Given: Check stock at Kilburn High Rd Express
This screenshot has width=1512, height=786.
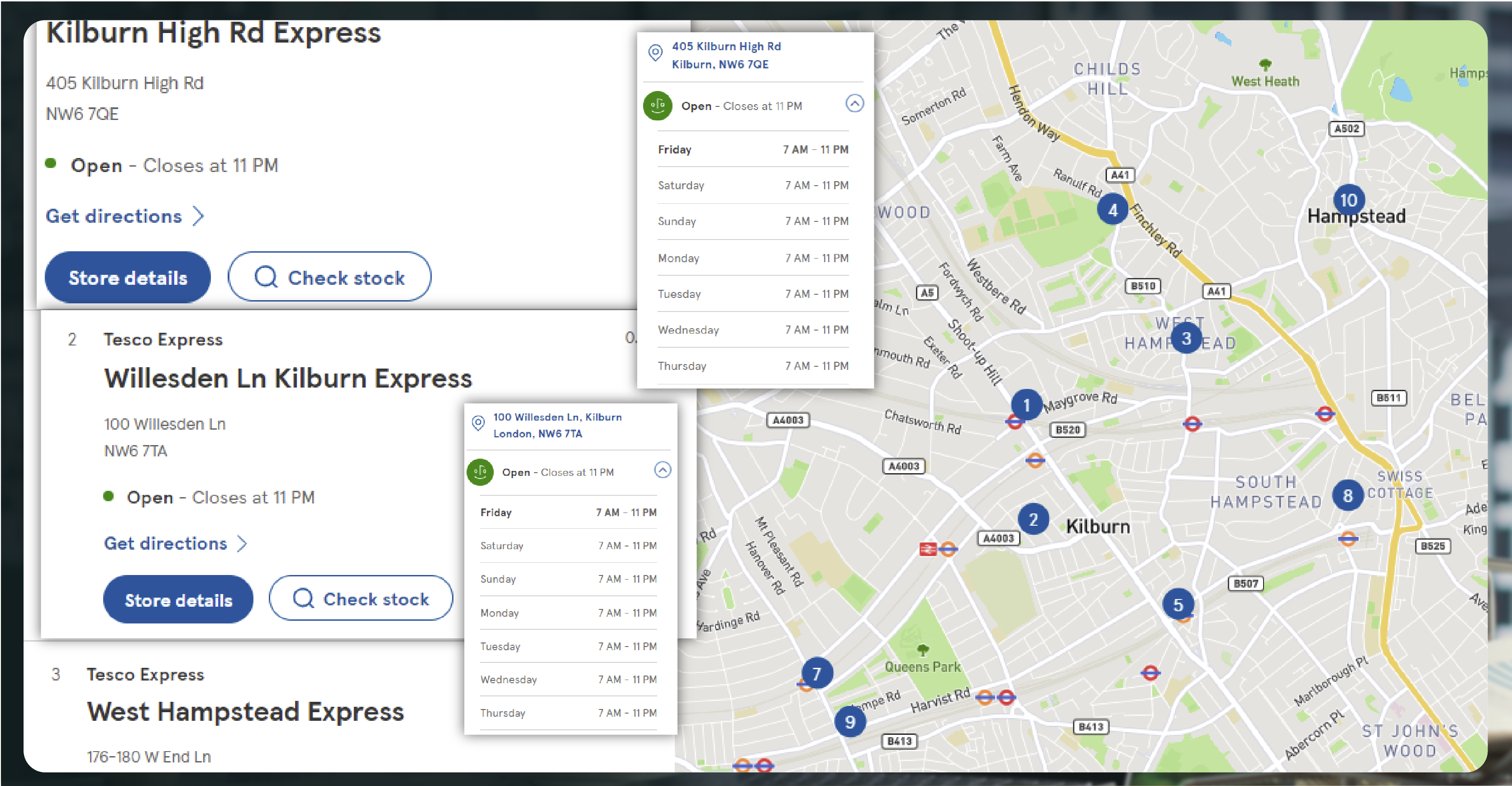Looking at the screenshot, I should coord(329,277).
